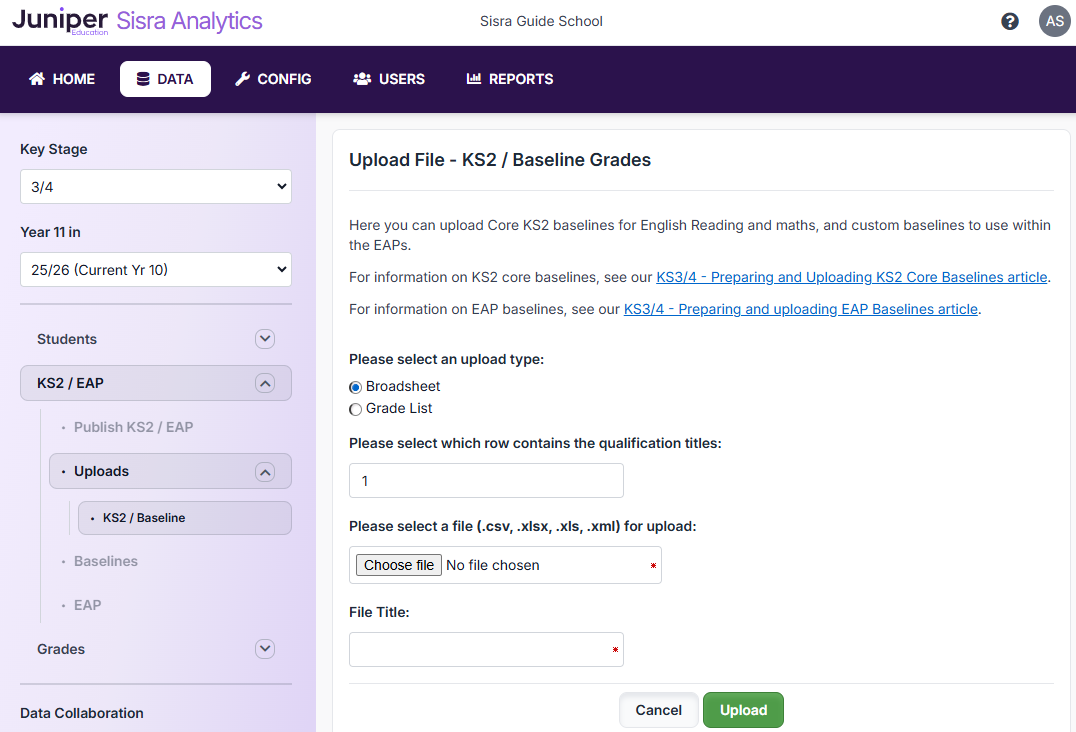This screenshot has height=732, width=1076.
Task: Select the Broadsheet upload type
Action: pyautogui.click(x=356, y=387)
